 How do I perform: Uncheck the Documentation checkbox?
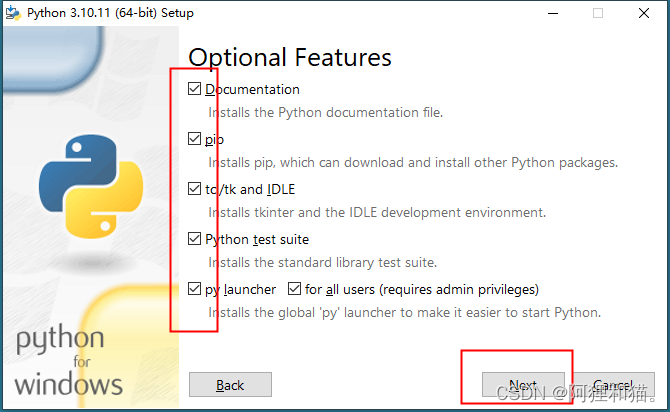pos(194,89)
